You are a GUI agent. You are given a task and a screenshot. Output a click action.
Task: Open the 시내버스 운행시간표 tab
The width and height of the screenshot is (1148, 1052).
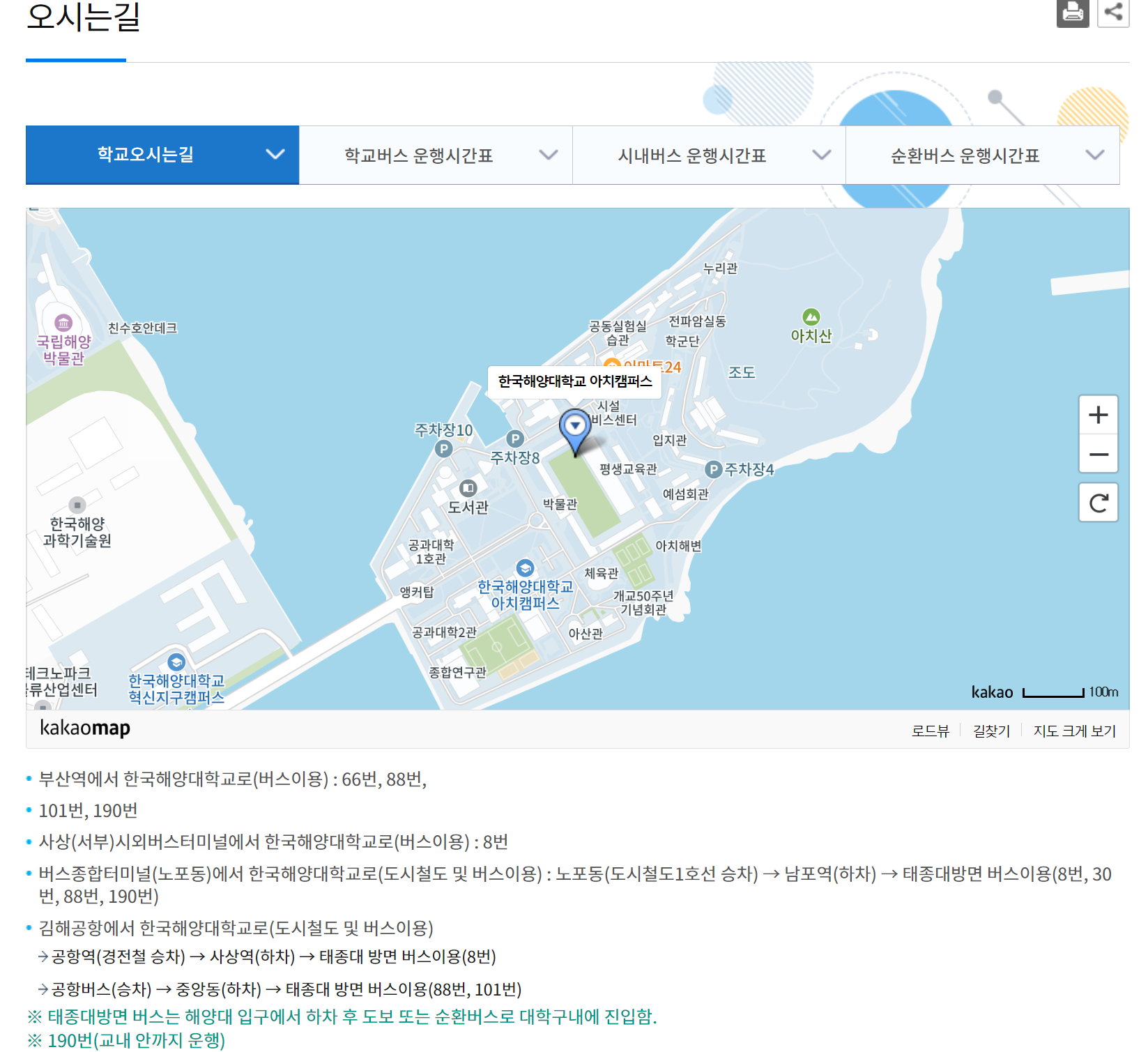[709, 155]
